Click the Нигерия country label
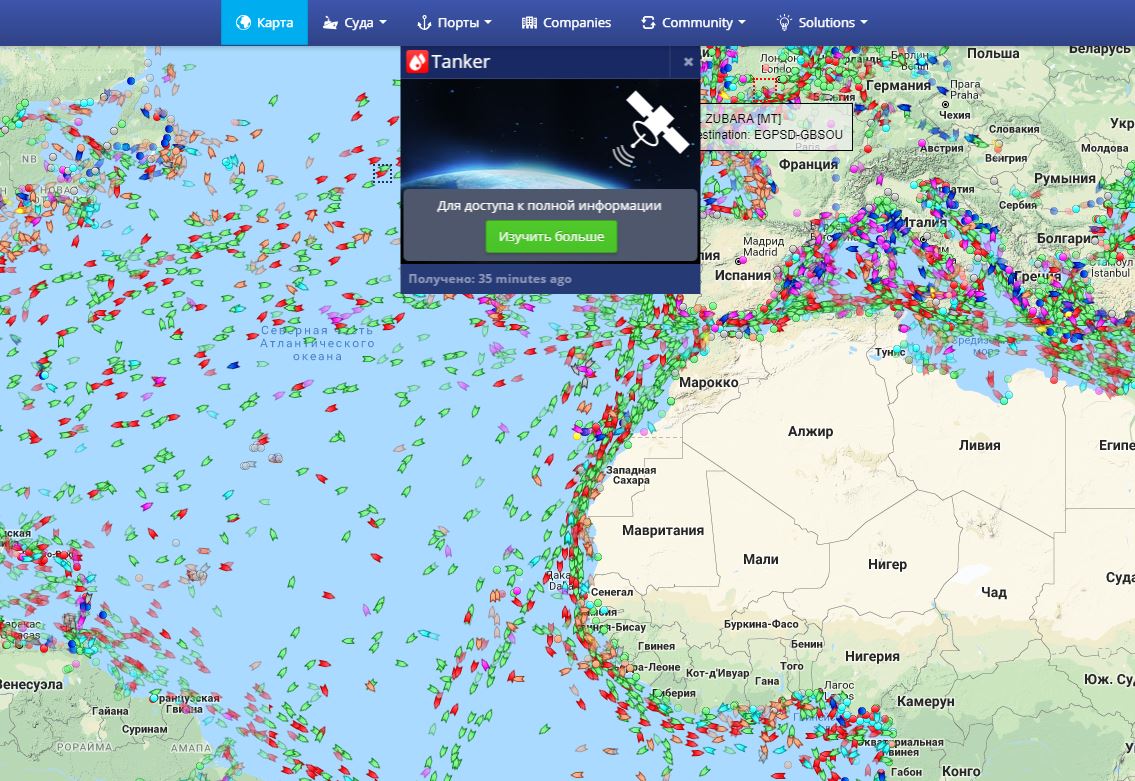This screenshot has width=1135, height=781. (872, 657)
